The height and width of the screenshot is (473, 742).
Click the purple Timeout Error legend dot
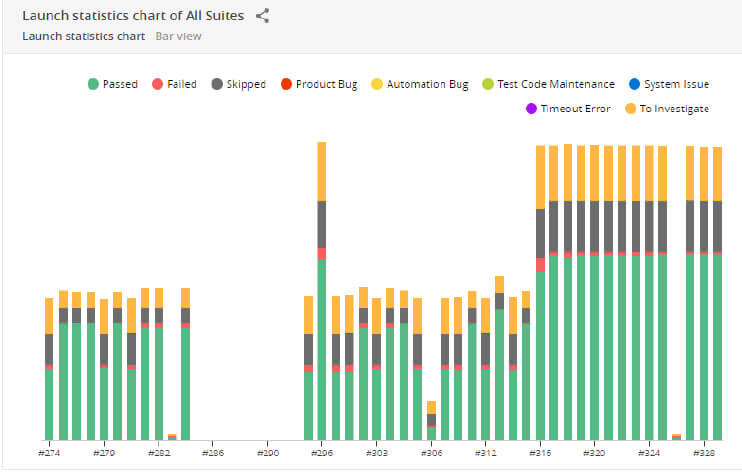[530, 108]
